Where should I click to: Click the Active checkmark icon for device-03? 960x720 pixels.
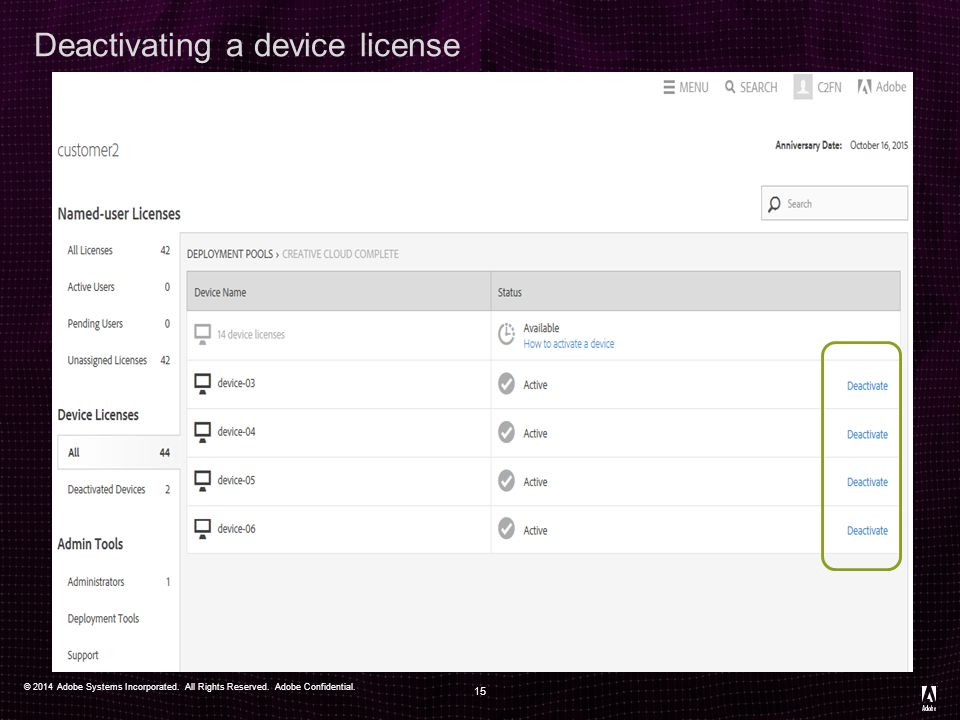tap(506, 384)
